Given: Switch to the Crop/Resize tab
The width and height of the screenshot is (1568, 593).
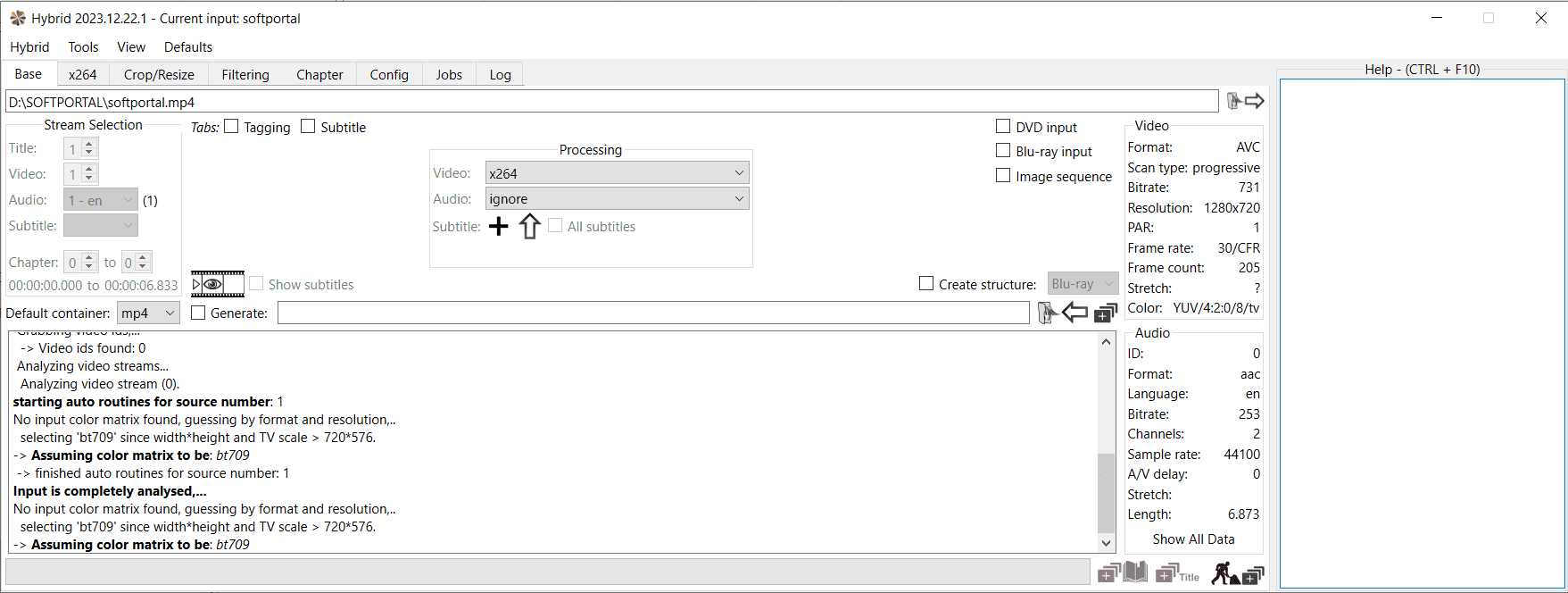Looking at the screenshot, I should coord(159,75).
